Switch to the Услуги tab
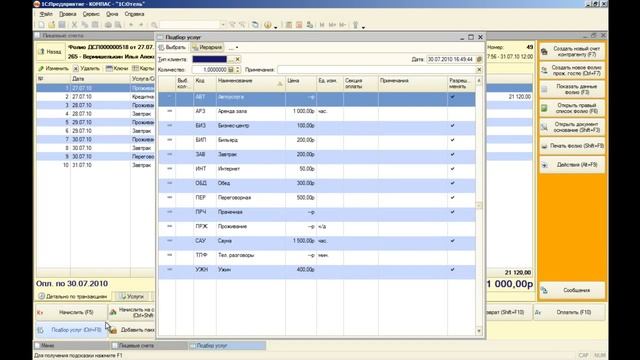Viewport: 640px width, 360px height. pyautogui.click(x=131, y=296)
